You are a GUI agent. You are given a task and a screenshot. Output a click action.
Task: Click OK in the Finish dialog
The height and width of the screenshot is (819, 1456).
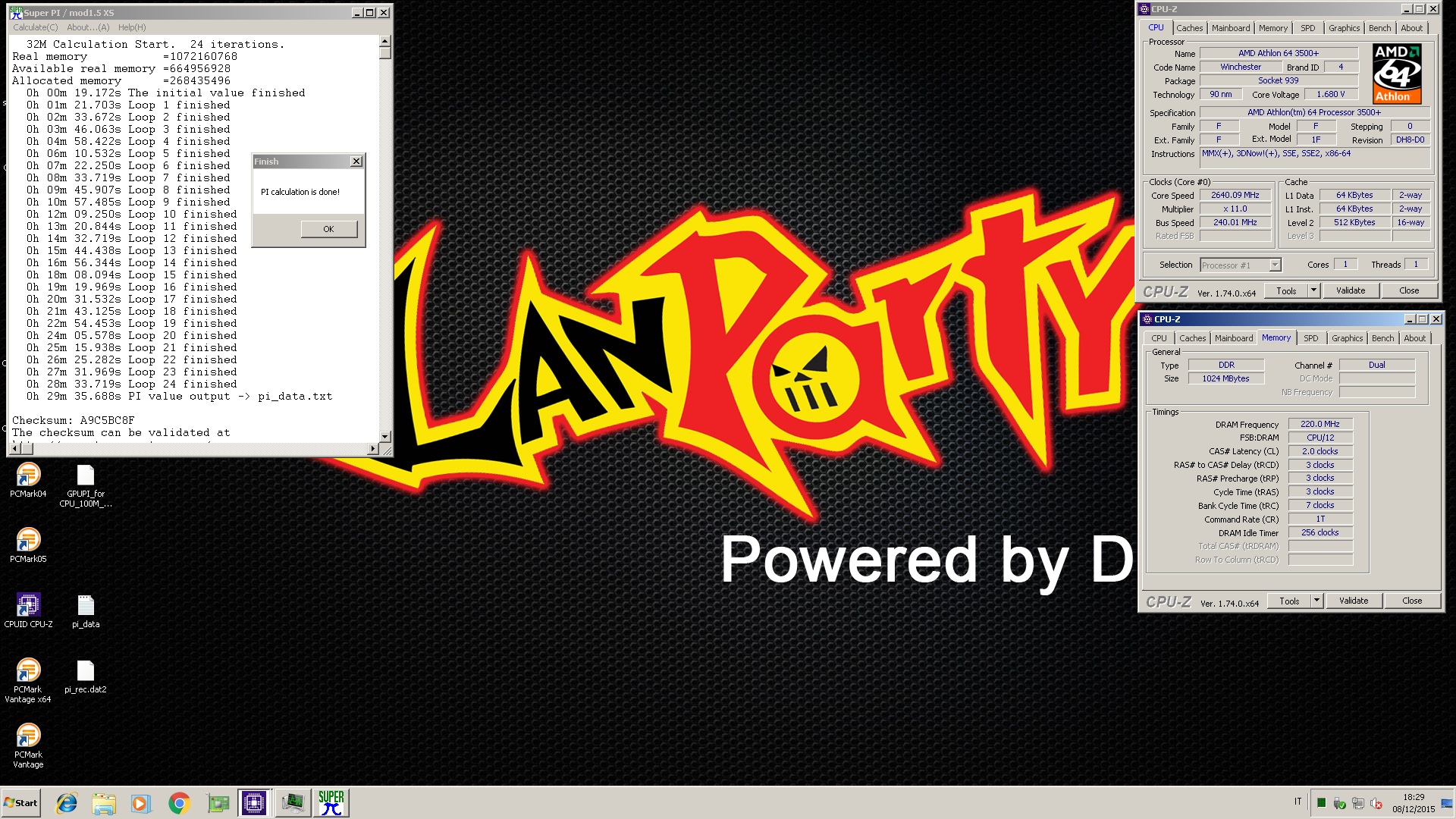click(x=328, y=229)
